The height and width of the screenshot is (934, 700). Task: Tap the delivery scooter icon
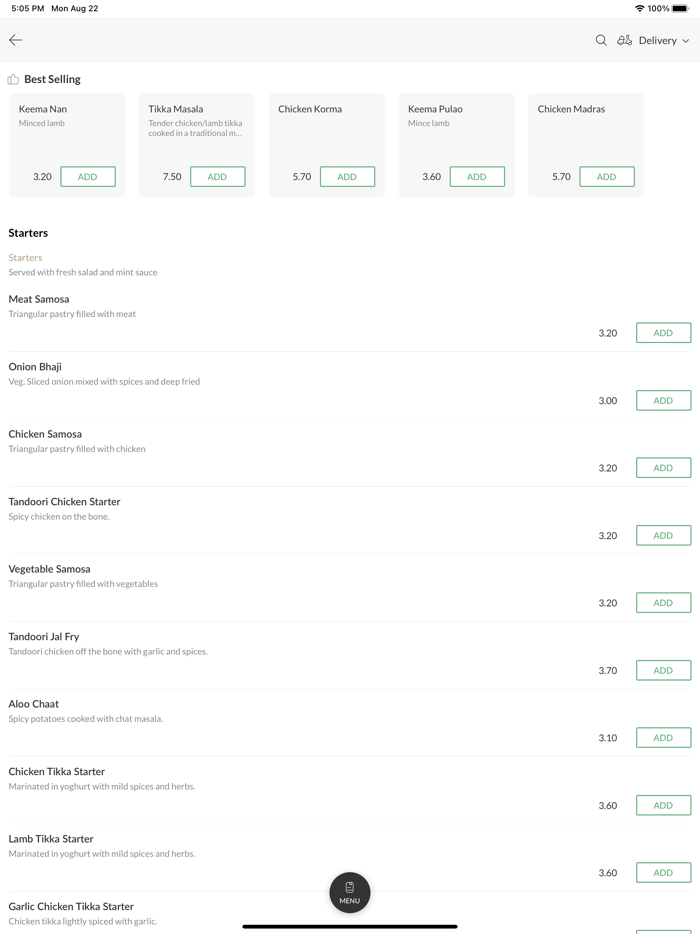tap(624, 40)
